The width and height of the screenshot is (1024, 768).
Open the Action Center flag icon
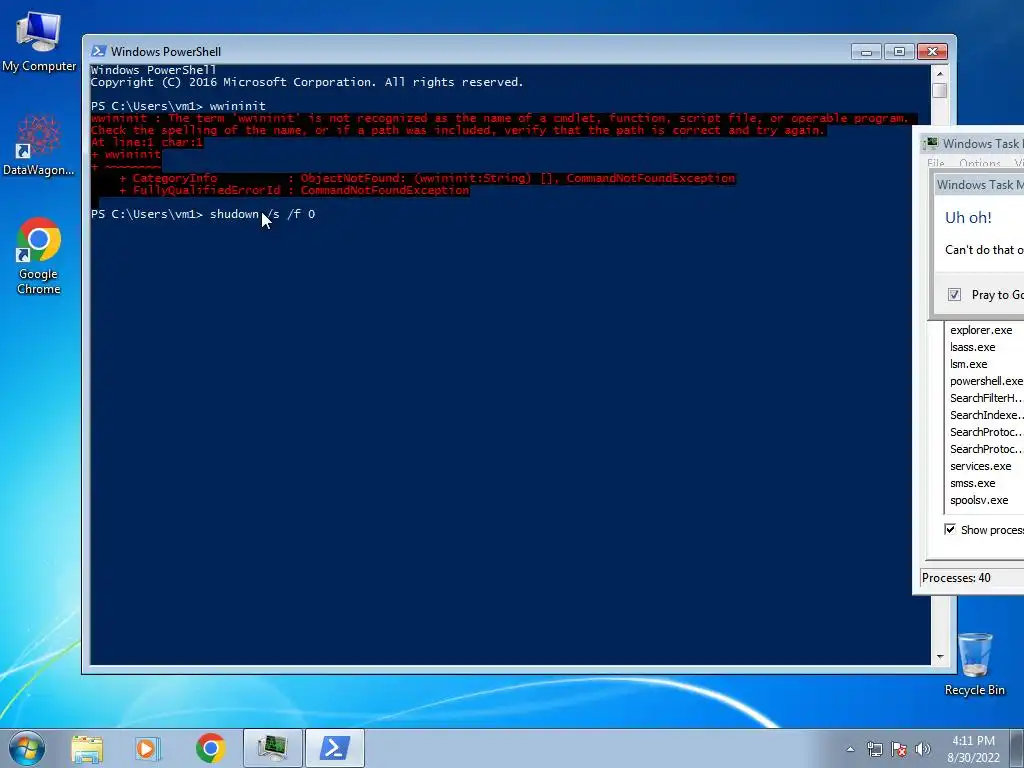(899, 749)
